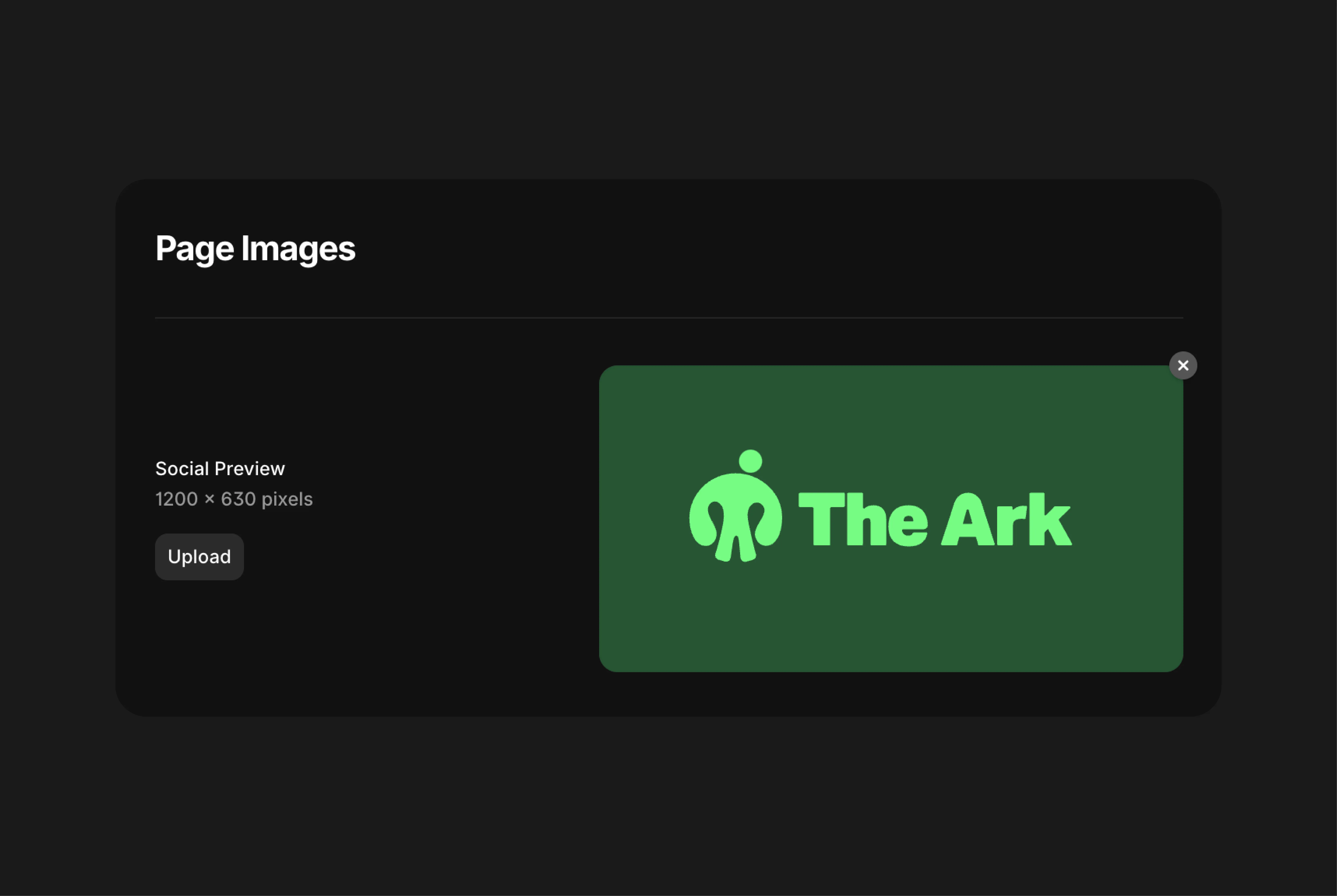Image resolution: width=1337 pixels, height=896 pixels.
Task: Click the divider line below Page Images
Action: coord(669,317)
